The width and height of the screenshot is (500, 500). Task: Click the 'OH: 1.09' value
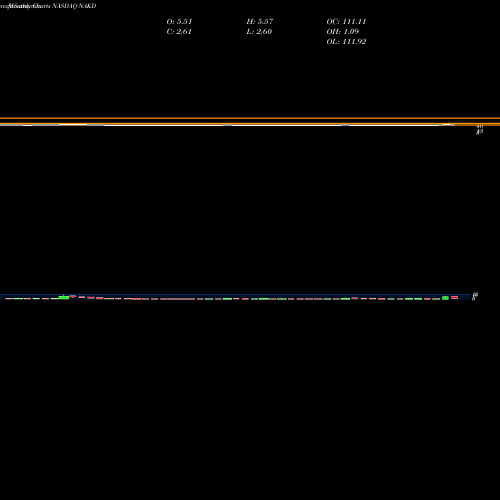pos(343,32)
